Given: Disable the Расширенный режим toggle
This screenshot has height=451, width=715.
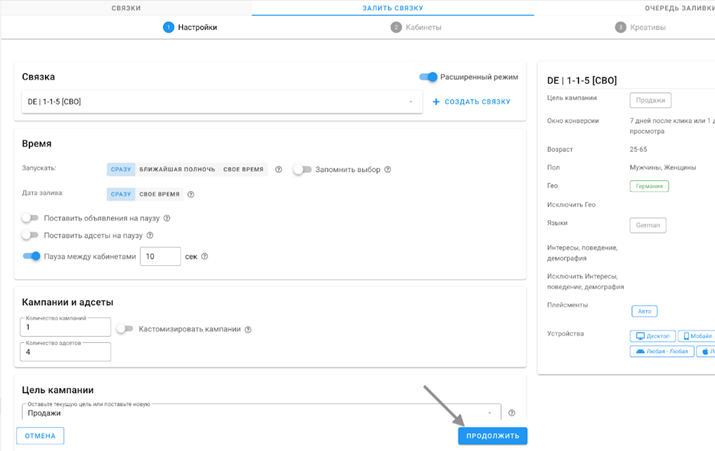Looking at the screenshot, I should pos(428,77).
